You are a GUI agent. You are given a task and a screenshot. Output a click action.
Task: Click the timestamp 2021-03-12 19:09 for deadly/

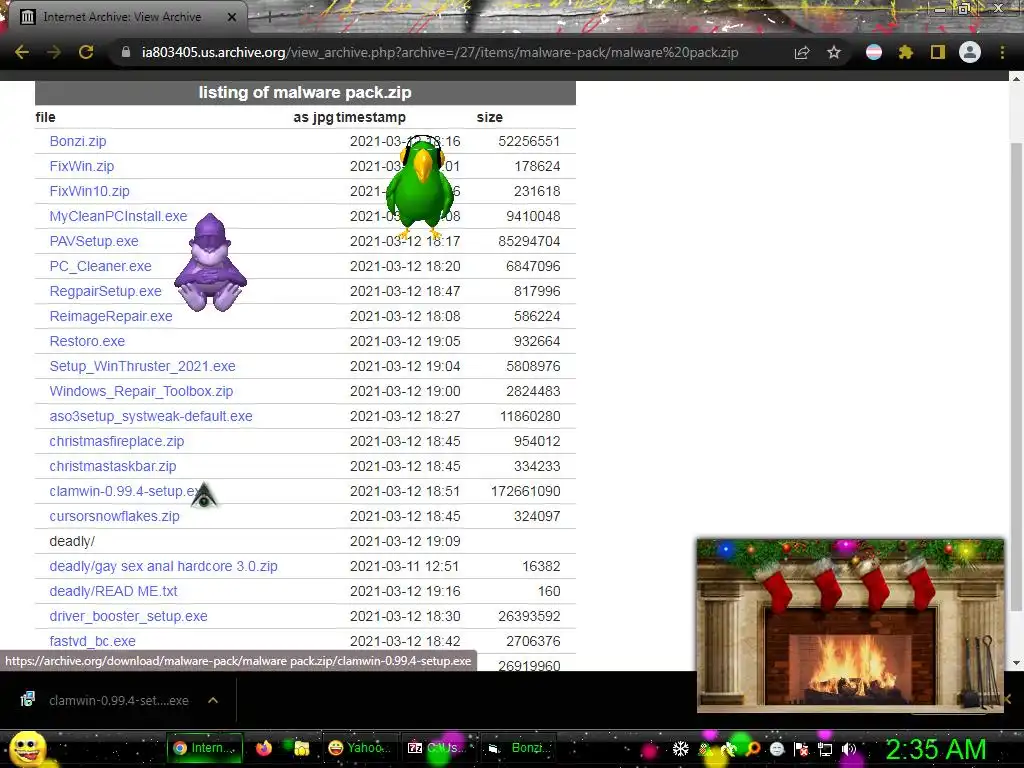[x=405, y=541]
